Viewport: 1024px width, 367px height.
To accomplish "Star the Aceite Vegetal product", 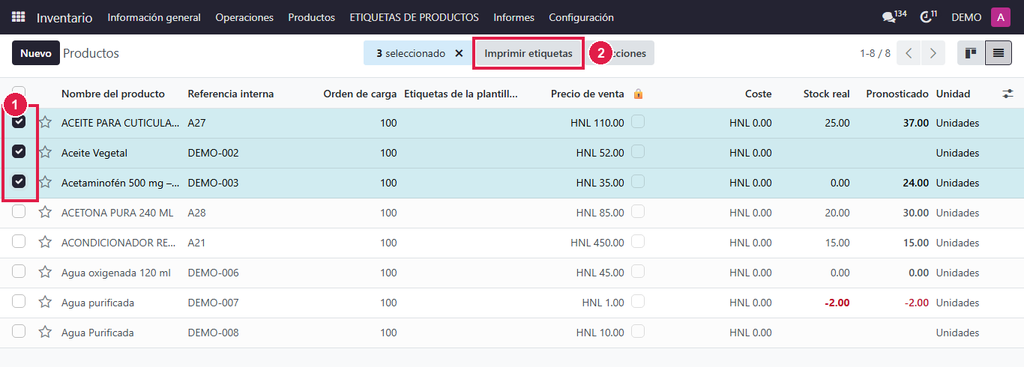I will (x=45, y=153).
